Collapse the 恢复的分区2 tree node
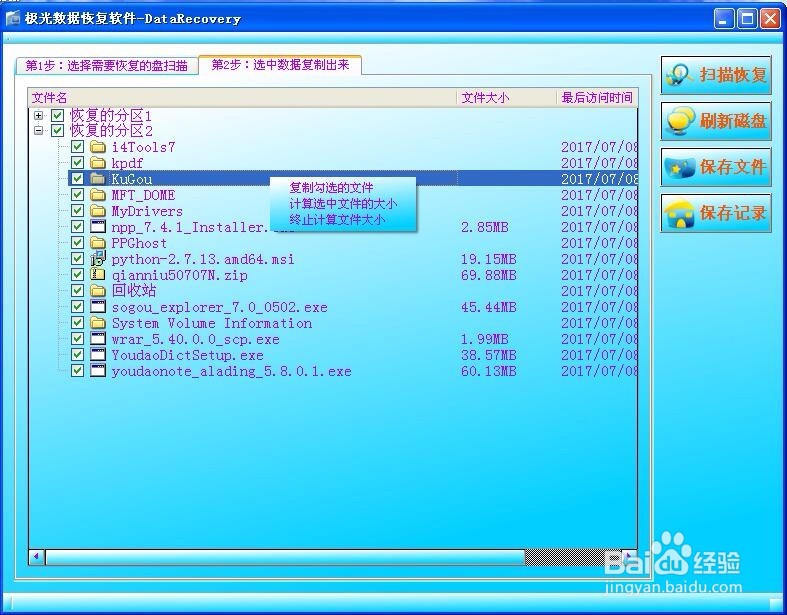Viewport: 787px width, 615px height. [x=38, y=131]
